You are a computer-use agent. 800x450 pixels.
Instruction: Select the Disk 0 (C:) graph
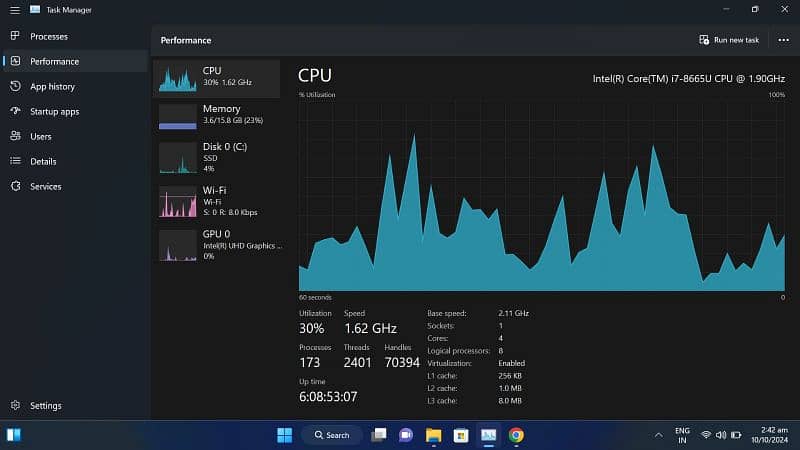pos(218,157)
